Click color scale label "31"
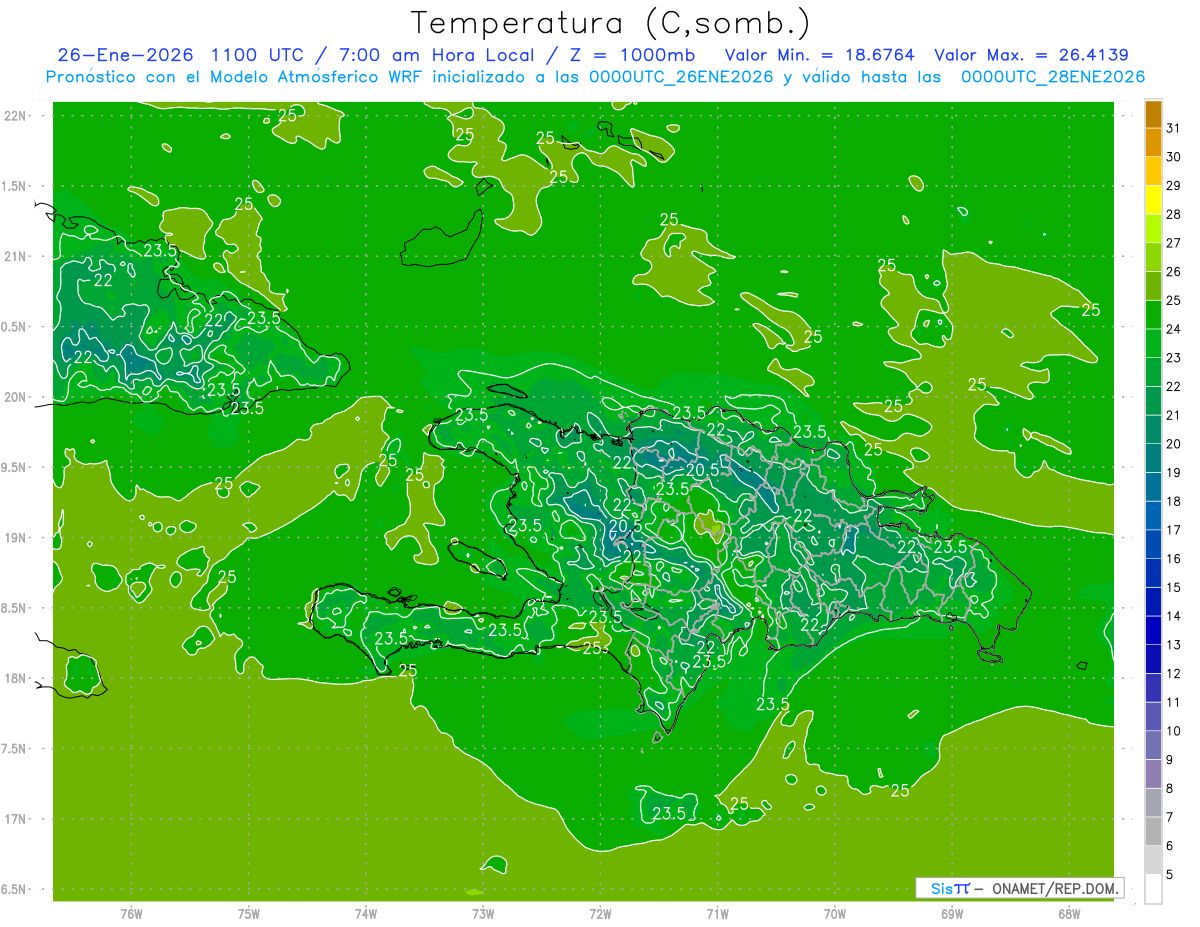The width and height of the screenshot is (1200, 927). pos(1173,128)
